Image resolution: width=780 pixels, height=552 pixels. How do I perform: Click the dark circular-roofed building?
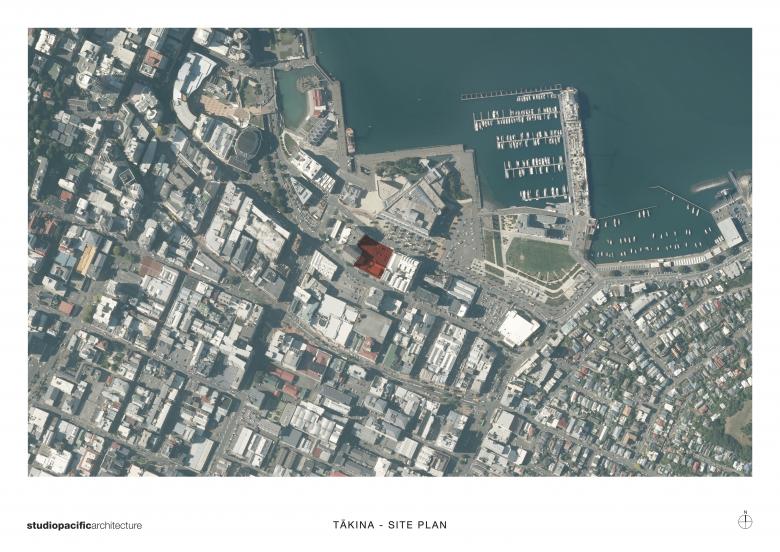point(247,145)
